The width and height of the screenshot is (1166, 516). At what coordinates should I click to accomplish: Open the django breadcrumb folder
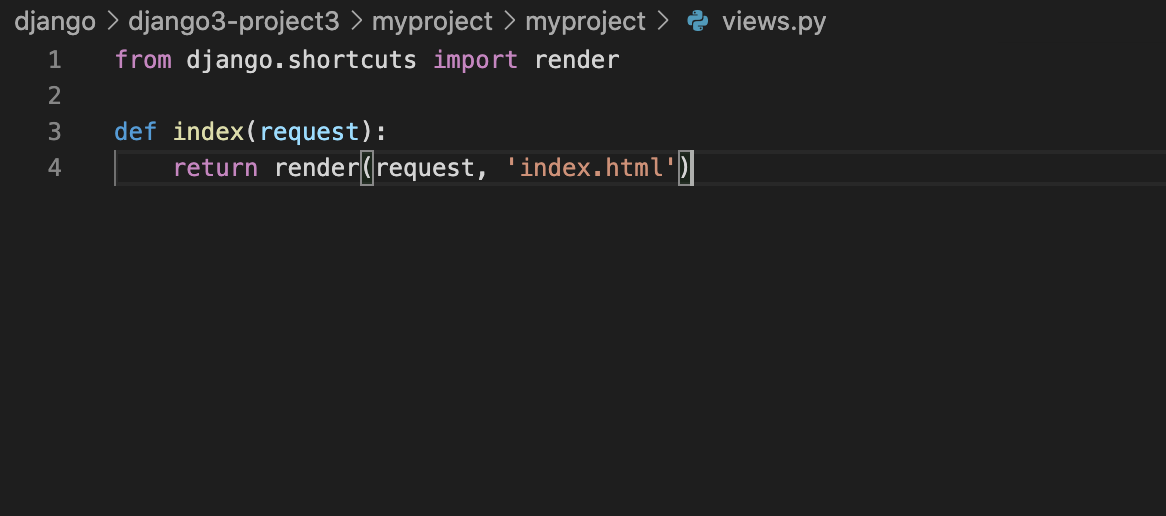(x=55, y=22)
